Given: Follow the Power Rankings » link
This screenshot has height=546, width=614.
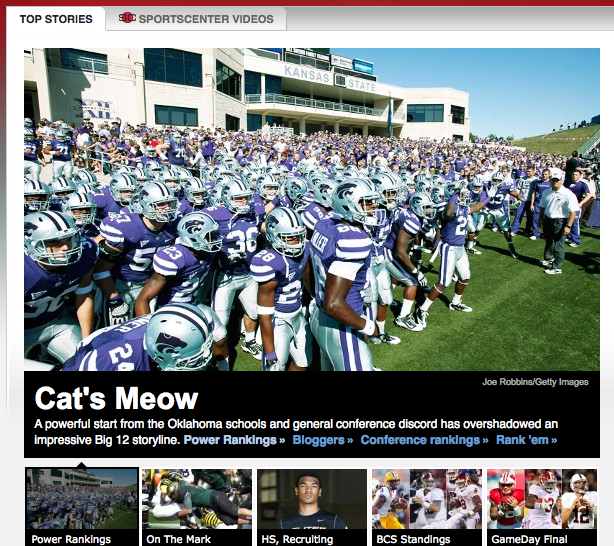Looking at the screenshot, I should [x=234, y=440].
